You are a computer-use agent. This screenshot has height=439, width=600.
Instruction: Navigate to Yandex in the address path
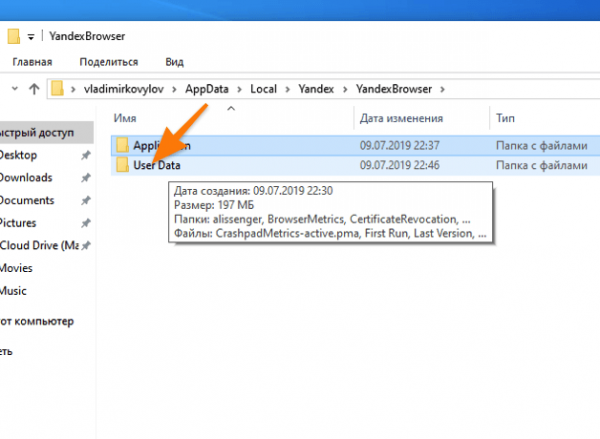click(316, 89)
